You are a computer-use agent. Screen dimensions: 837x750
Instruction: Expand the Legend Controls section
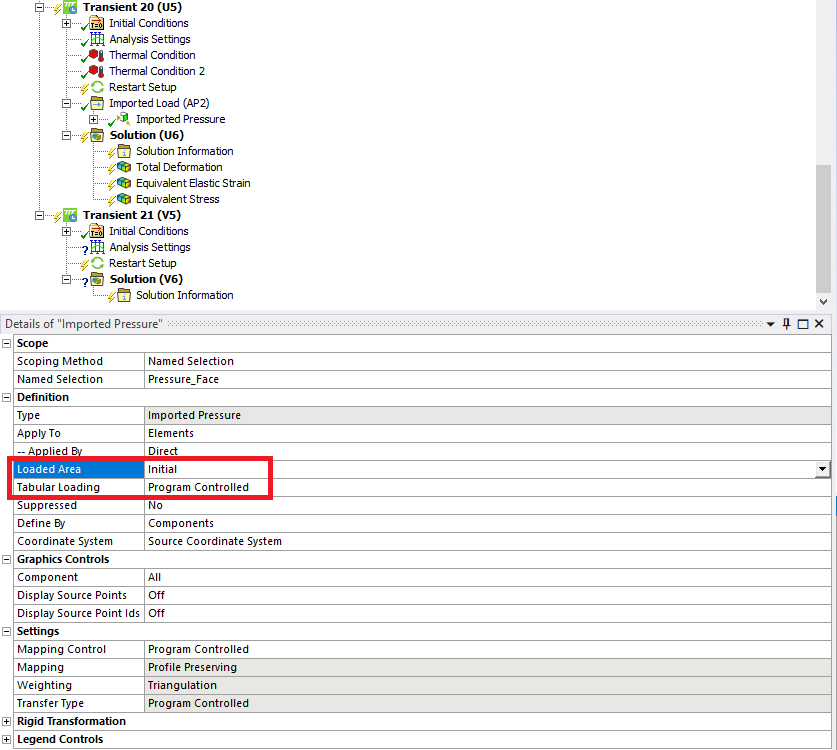pos(6,740)
